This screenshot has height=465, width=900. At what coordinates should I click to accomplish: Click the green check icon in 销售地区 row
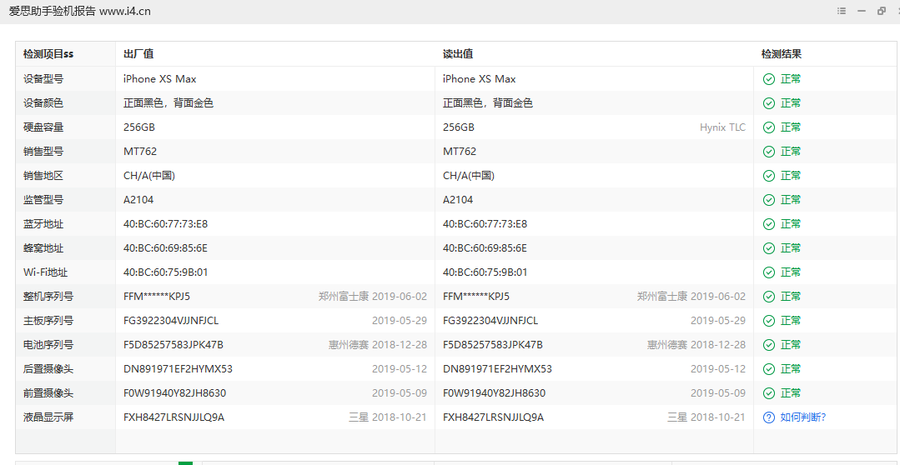(769, 176)
